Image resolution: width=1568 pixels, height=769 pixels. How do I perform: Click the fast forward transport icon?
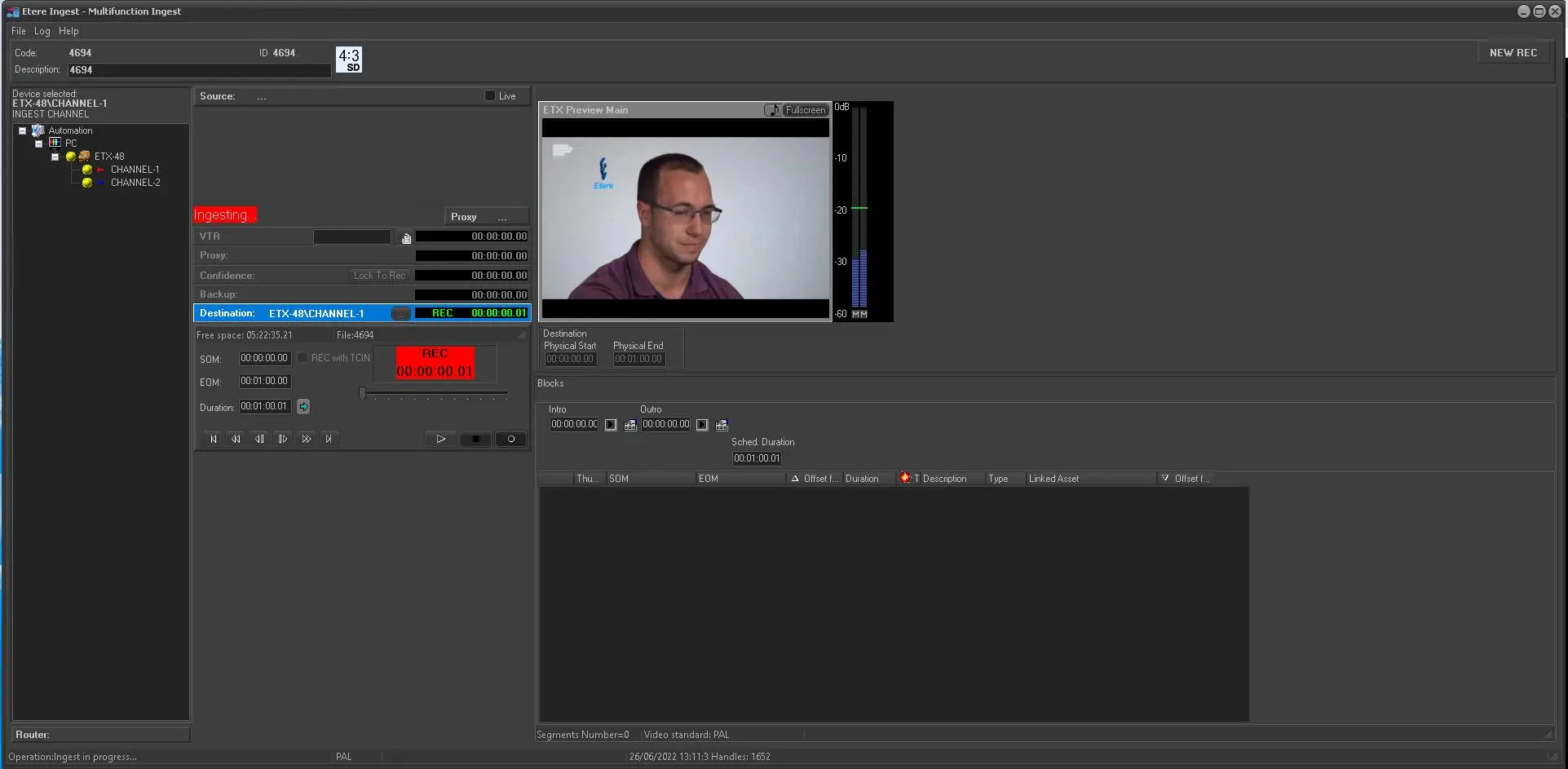pos(306,439)
